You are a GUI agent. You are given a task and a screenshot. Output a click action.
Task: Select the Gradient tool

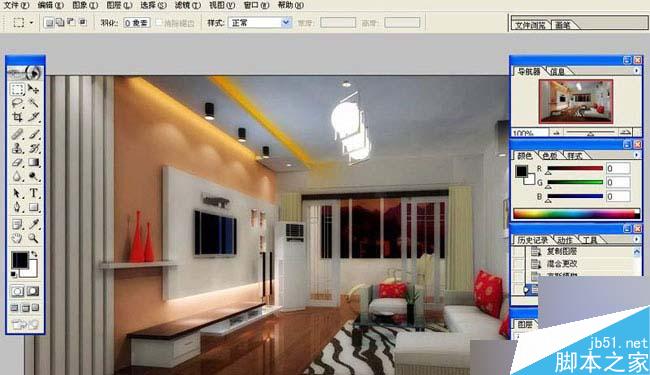click(33, 162)
